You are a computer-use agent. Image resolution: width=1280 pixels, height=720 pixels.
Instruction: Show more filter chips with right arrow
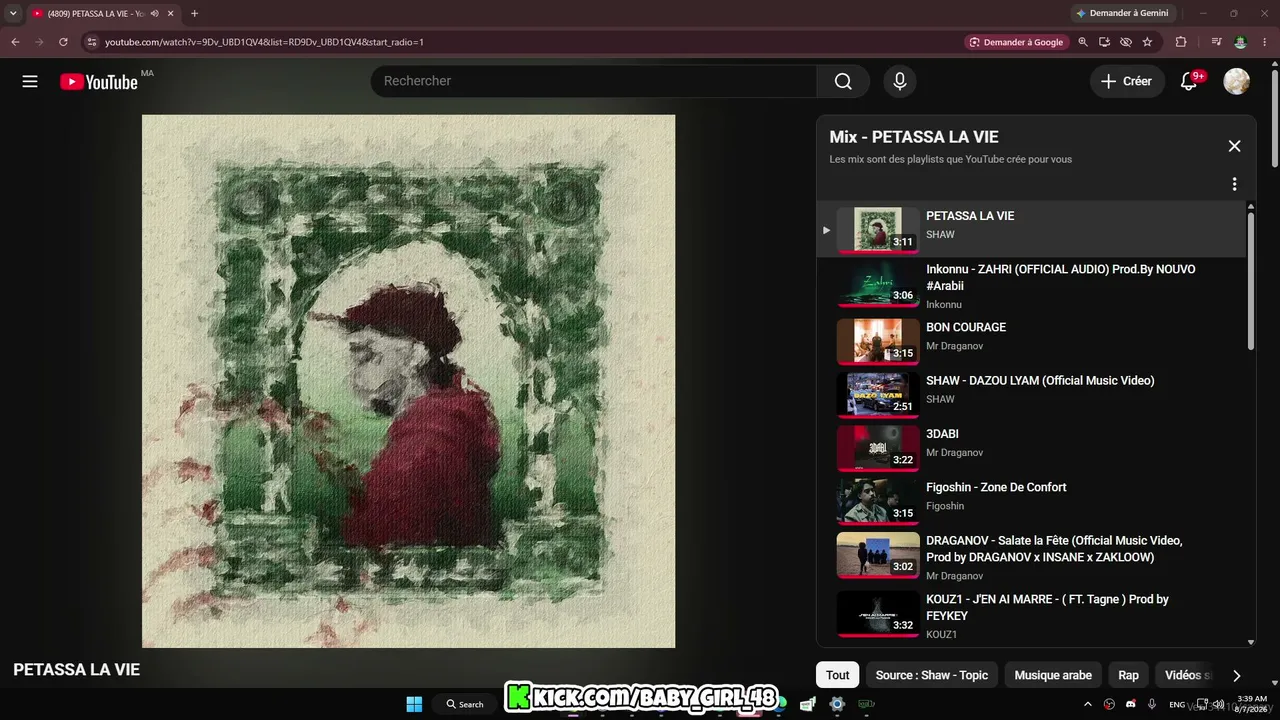pyautogui.click(x=1237, y=675)
